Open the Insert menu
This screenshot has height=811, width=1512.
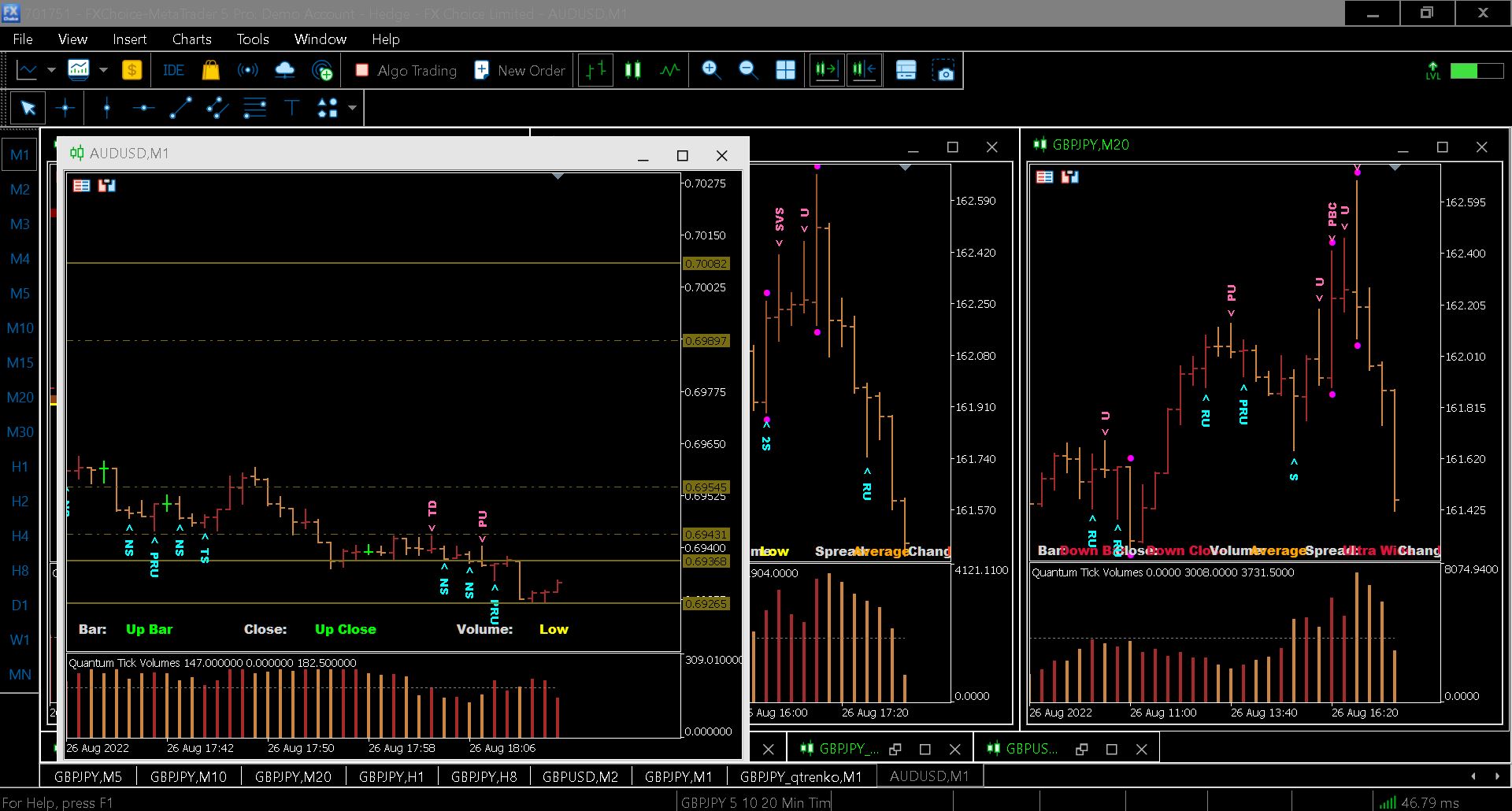(129, 39)
